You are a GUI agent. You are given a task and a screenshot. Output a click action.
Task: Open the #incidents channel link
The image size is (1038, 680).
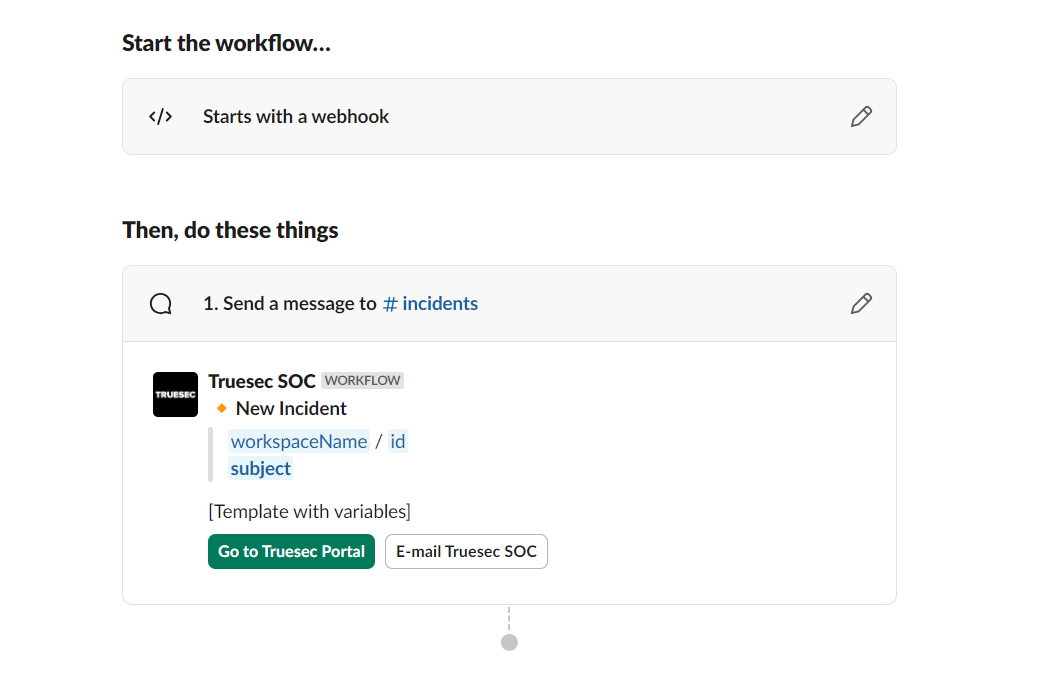click(430, 303)
